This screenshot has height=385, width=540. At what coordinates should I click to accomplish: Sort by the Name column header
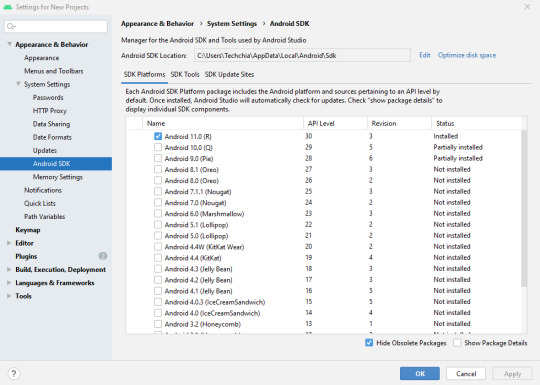(x=223, y=123)
